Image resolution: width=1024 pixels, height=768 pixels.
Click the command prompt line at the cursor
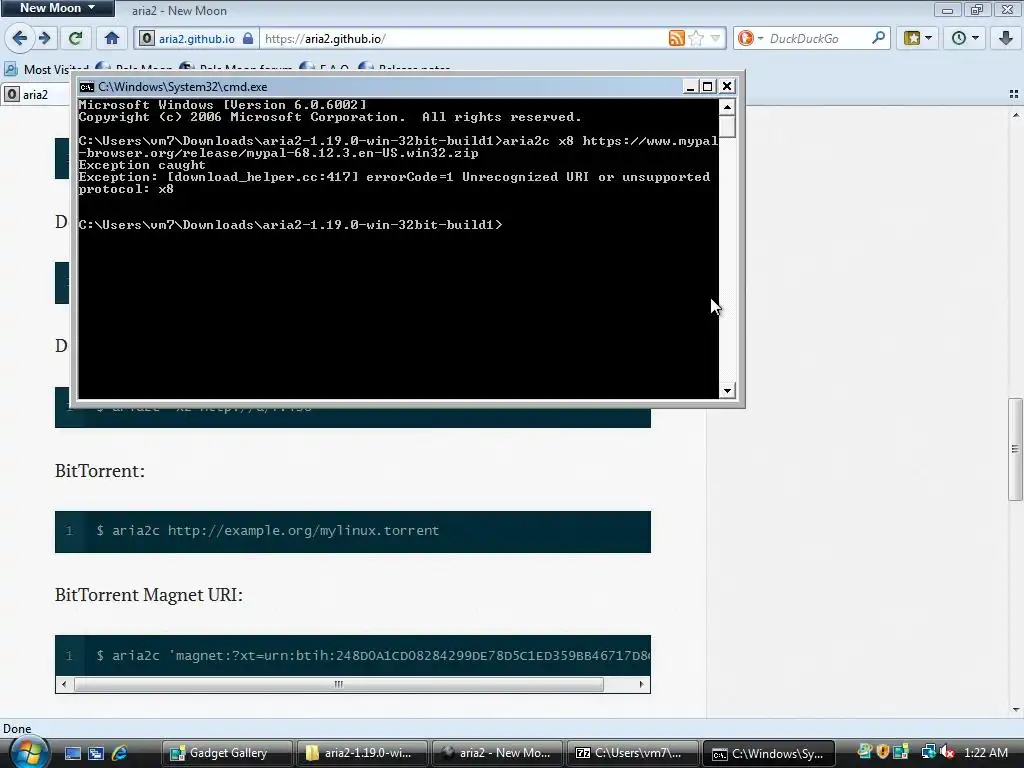point(291,225)
